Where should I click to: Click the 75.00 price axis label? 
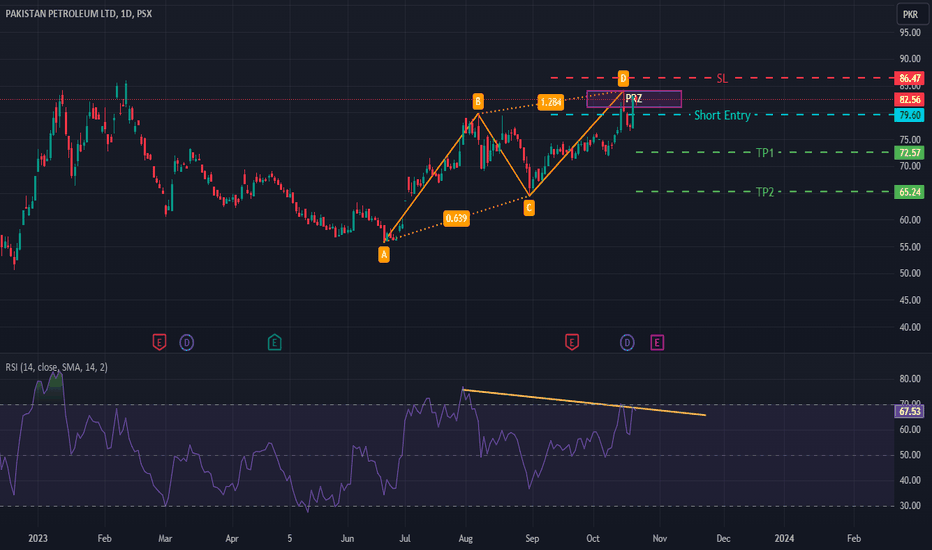pos(910,140)
